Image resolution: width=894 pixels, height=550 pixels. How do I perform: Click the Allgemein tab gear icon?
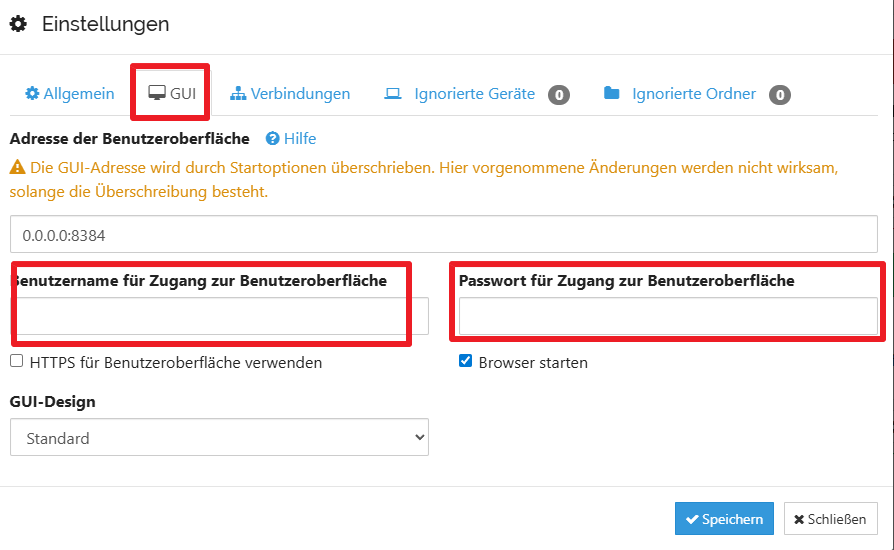[32, 94]
